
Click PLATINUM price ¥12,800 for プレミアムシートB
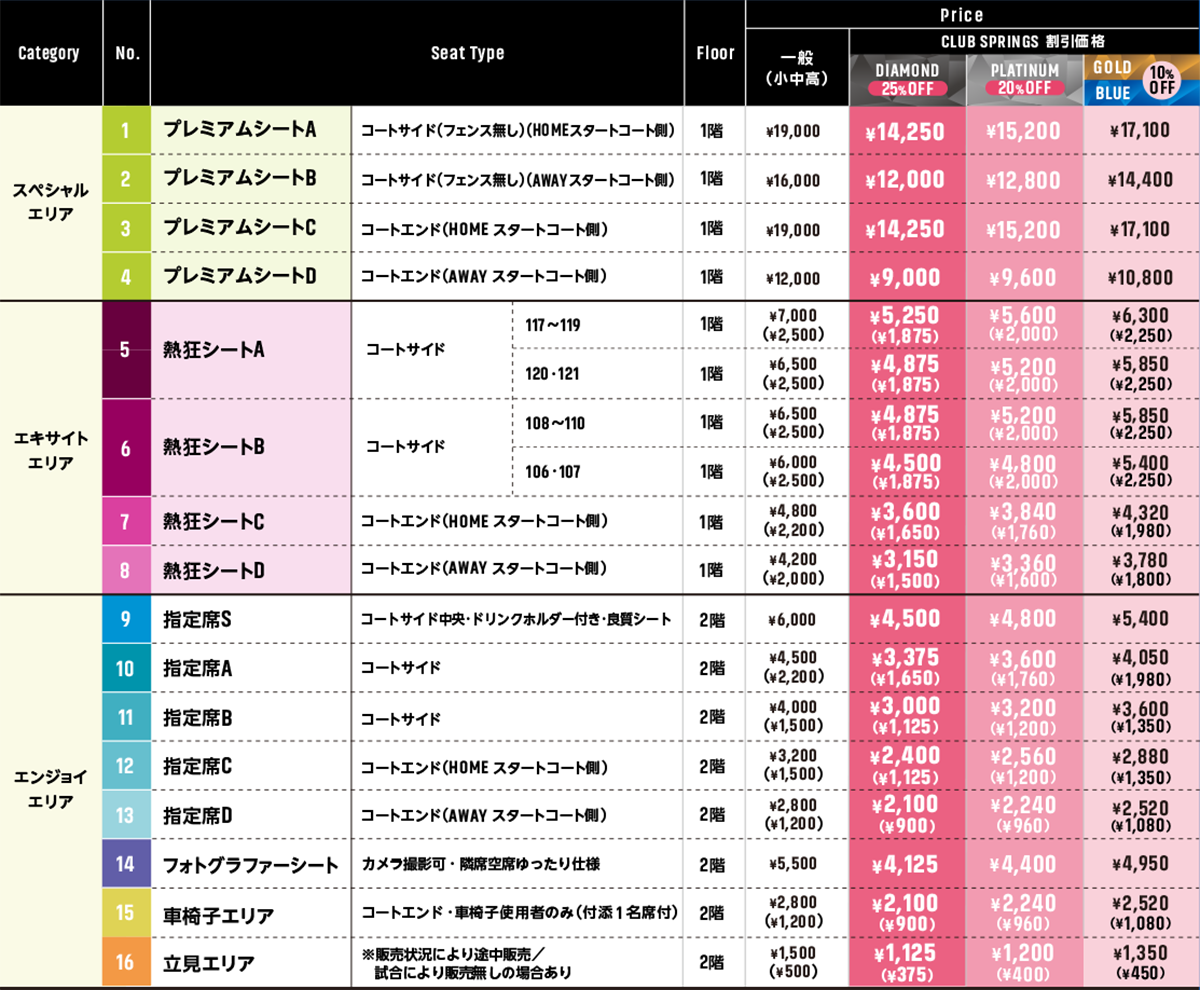[x=1023, y=180]
